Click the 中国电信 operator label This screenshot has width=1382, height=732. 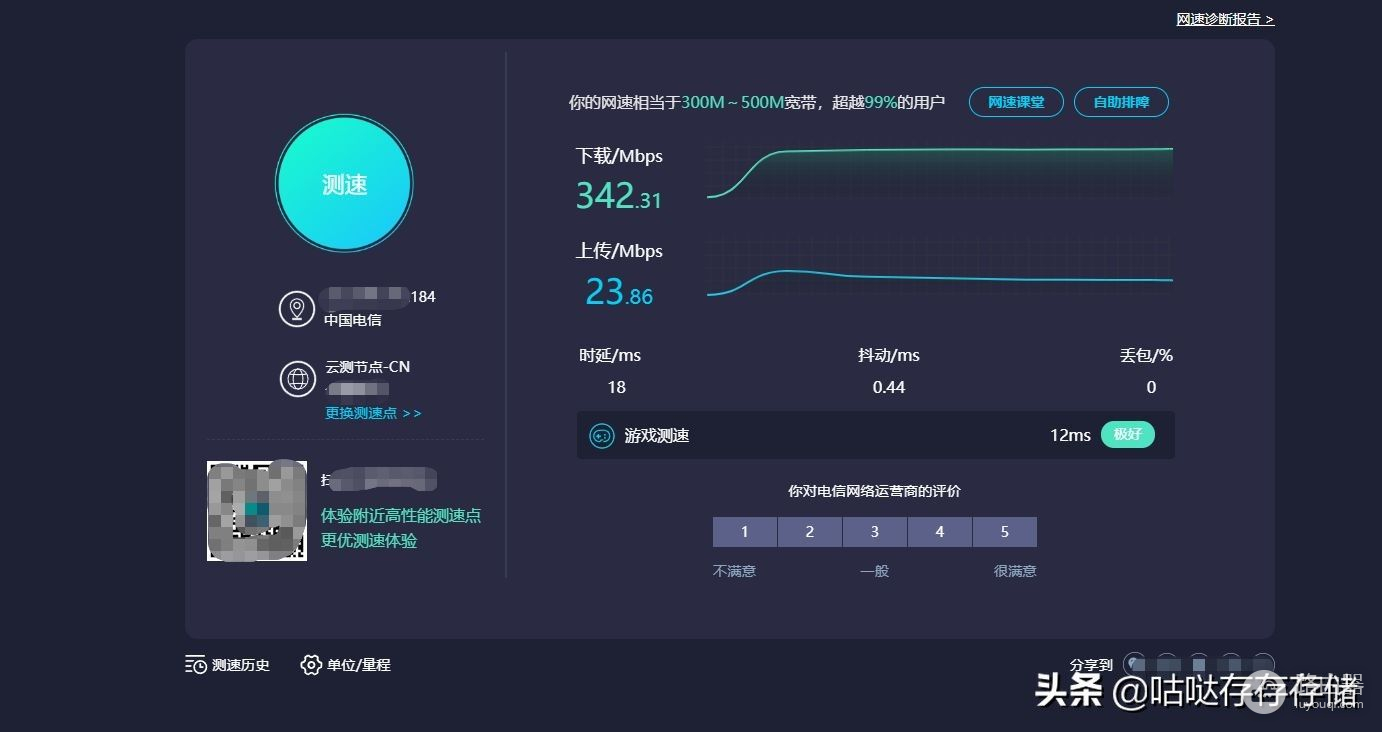click(352, 321)
